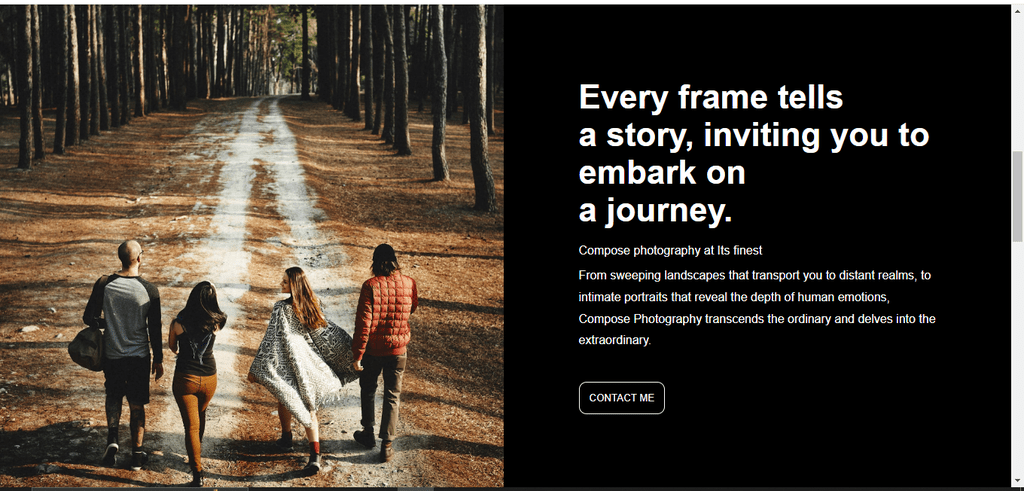Click the "Every frame tells" heading line
The height and width of the screenshot is (491, 1024).
pos(711,97)
